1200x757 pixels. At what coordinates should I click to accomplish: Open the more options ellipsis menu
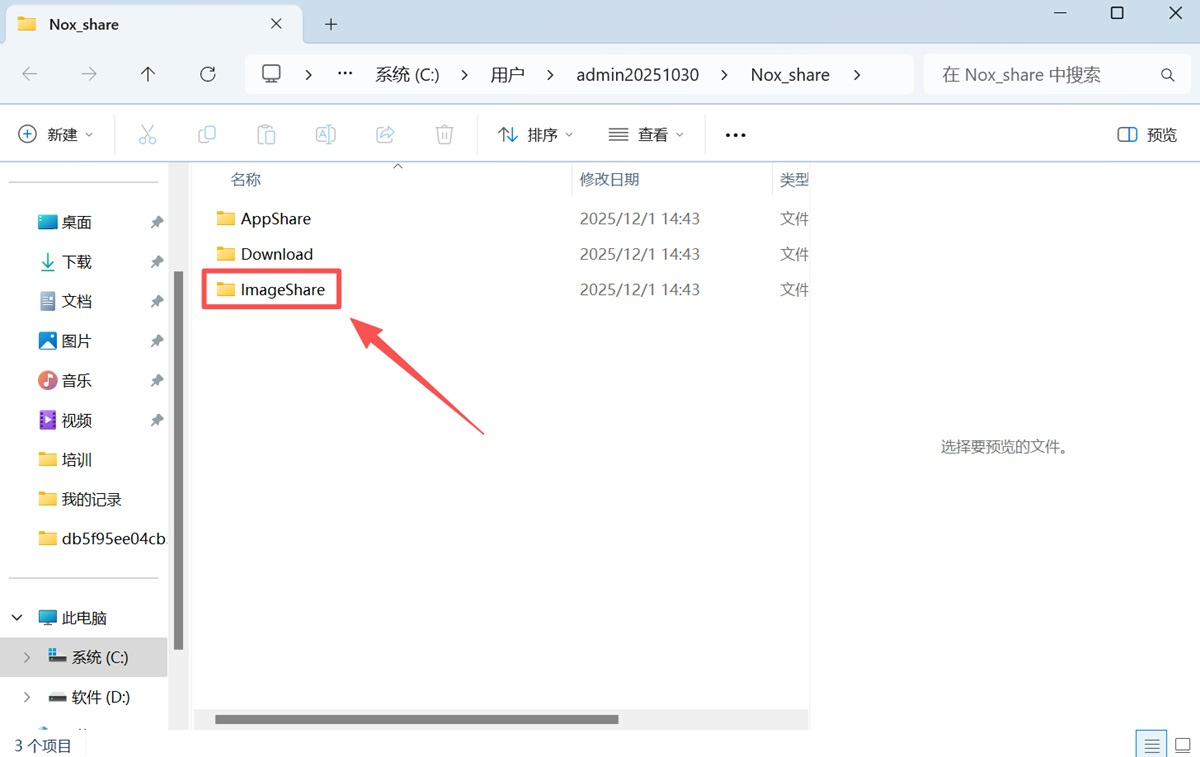735,134
